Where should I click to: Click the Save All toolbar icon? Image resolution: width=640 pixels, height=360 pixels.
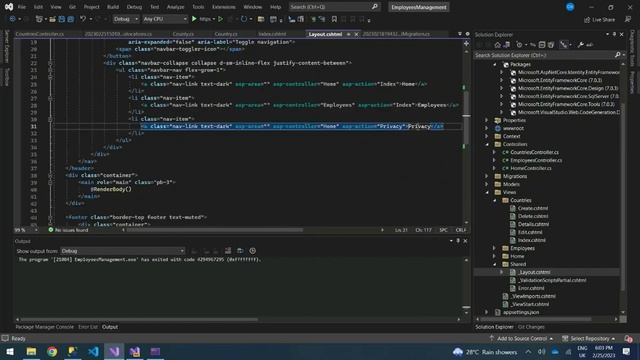pos(71,19)
